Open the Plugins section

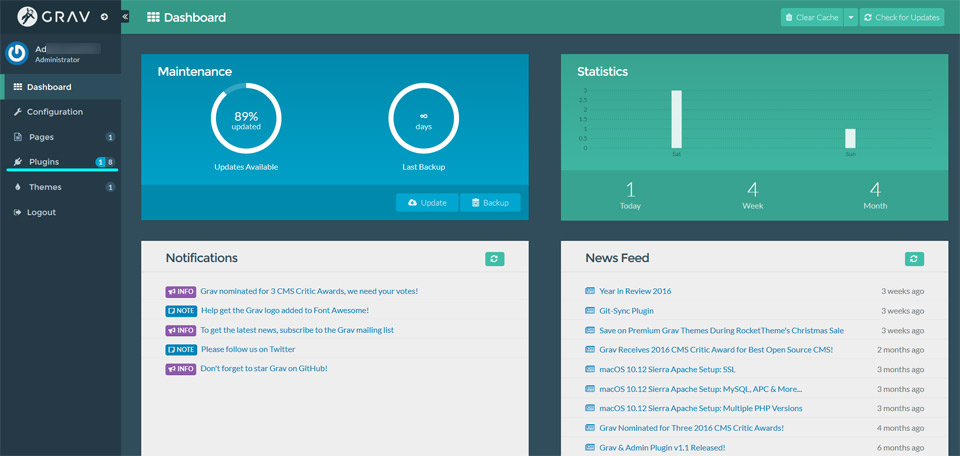coord(61,162)
